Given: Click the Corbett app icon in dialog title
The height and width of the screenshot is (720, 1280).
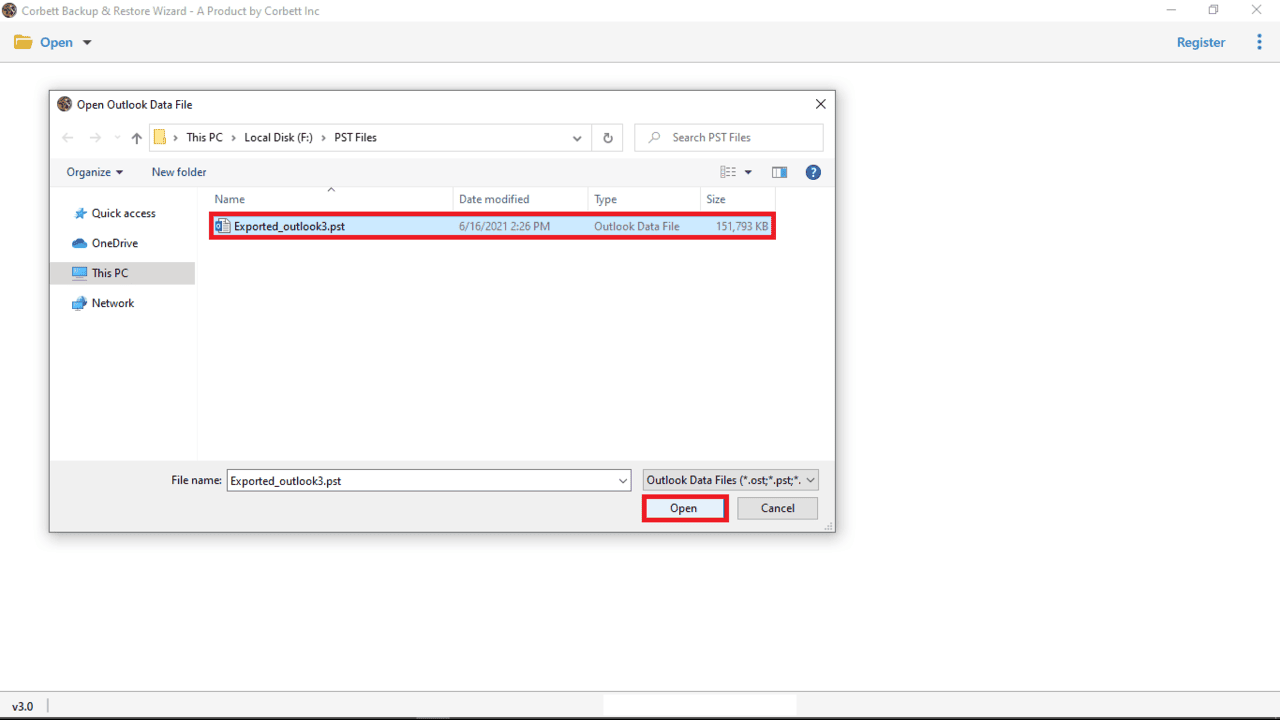Looking at the screenshot, I should (x=65, y=104).
